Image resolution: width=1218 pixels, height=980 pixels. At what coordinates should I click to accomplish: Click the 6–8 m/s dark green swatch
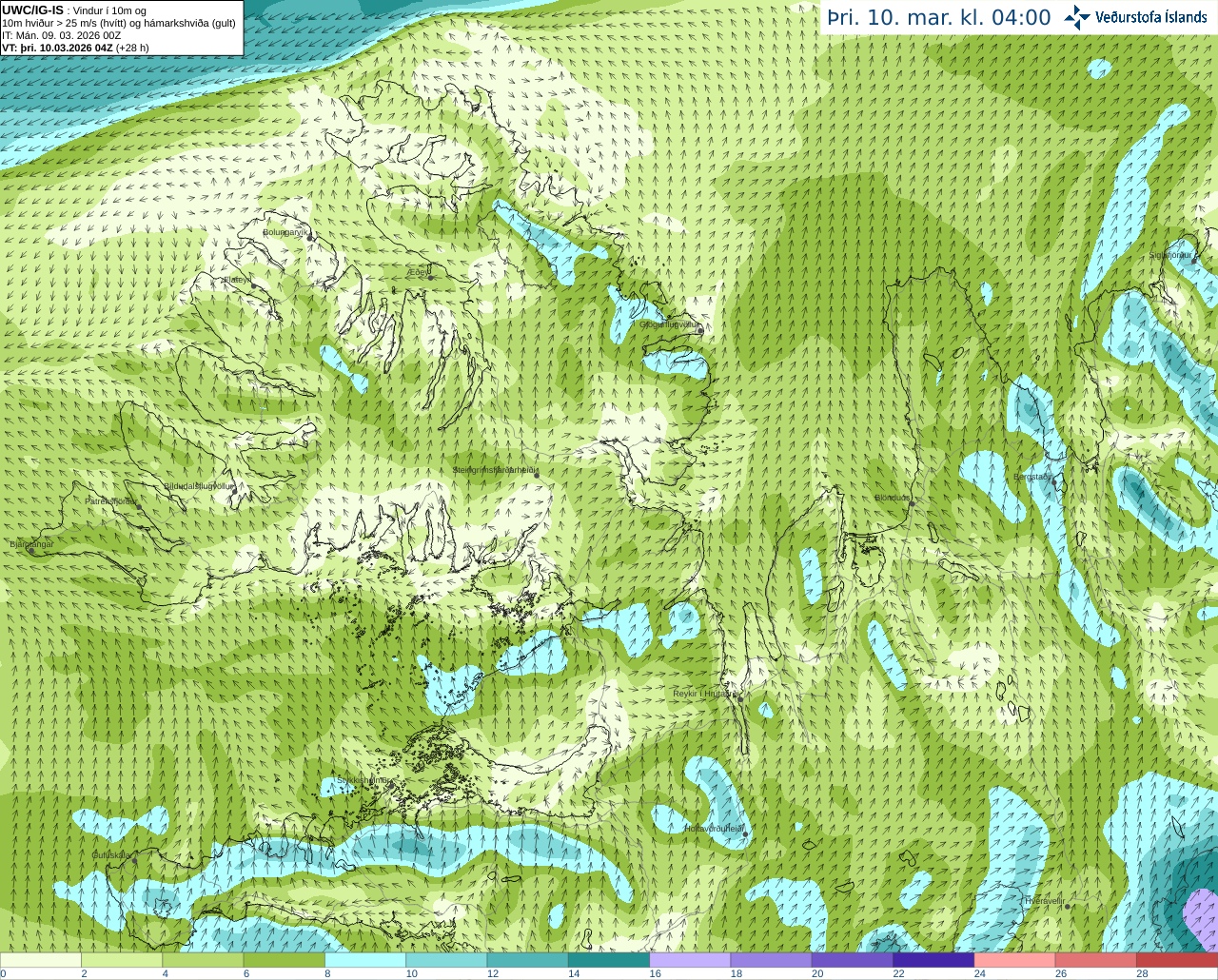pos(284,960)
